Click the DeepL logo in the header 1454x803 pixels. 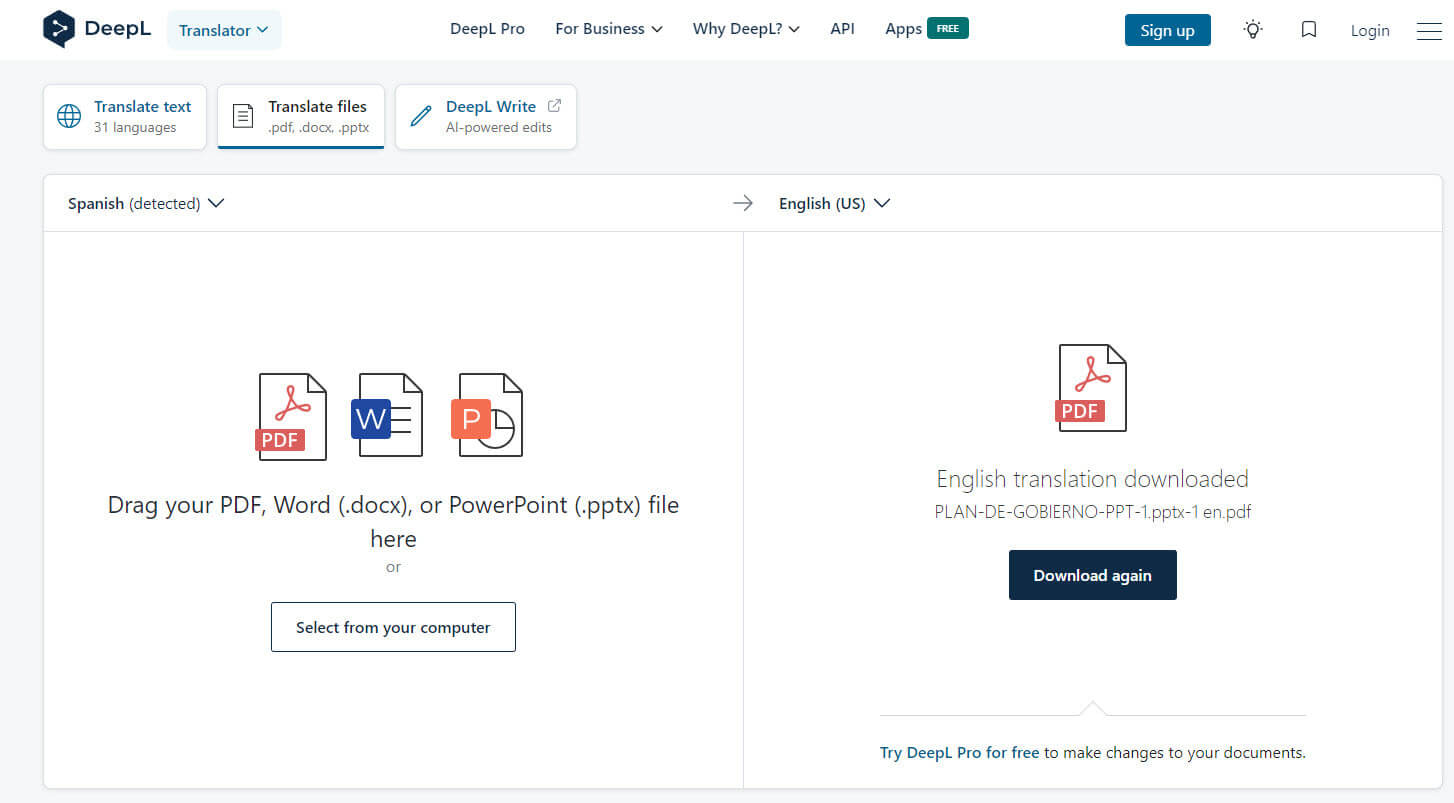click(97, 29)
